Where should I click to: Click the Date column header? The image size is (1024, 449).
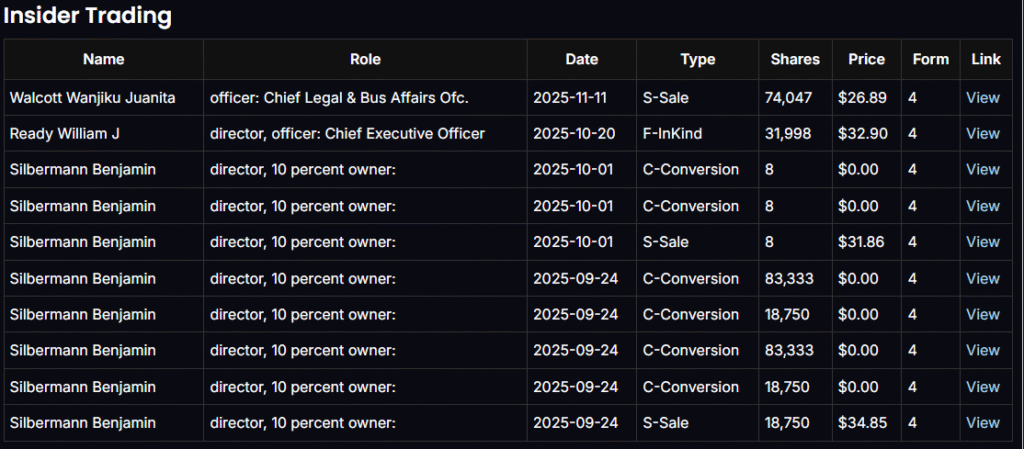coord(582,60)
